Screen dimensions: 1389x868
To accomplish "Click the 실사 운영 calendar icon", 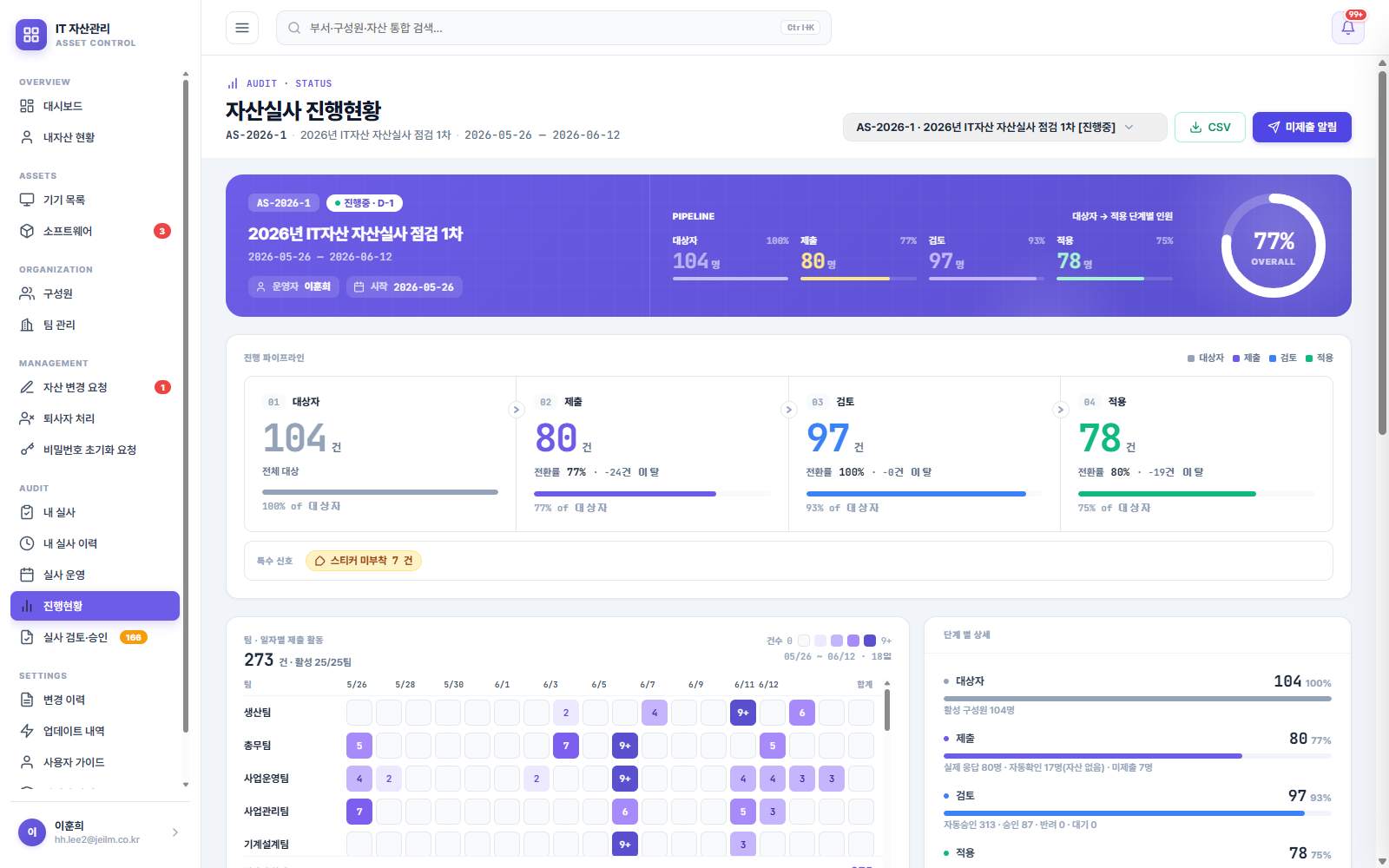I will point(27,575).
